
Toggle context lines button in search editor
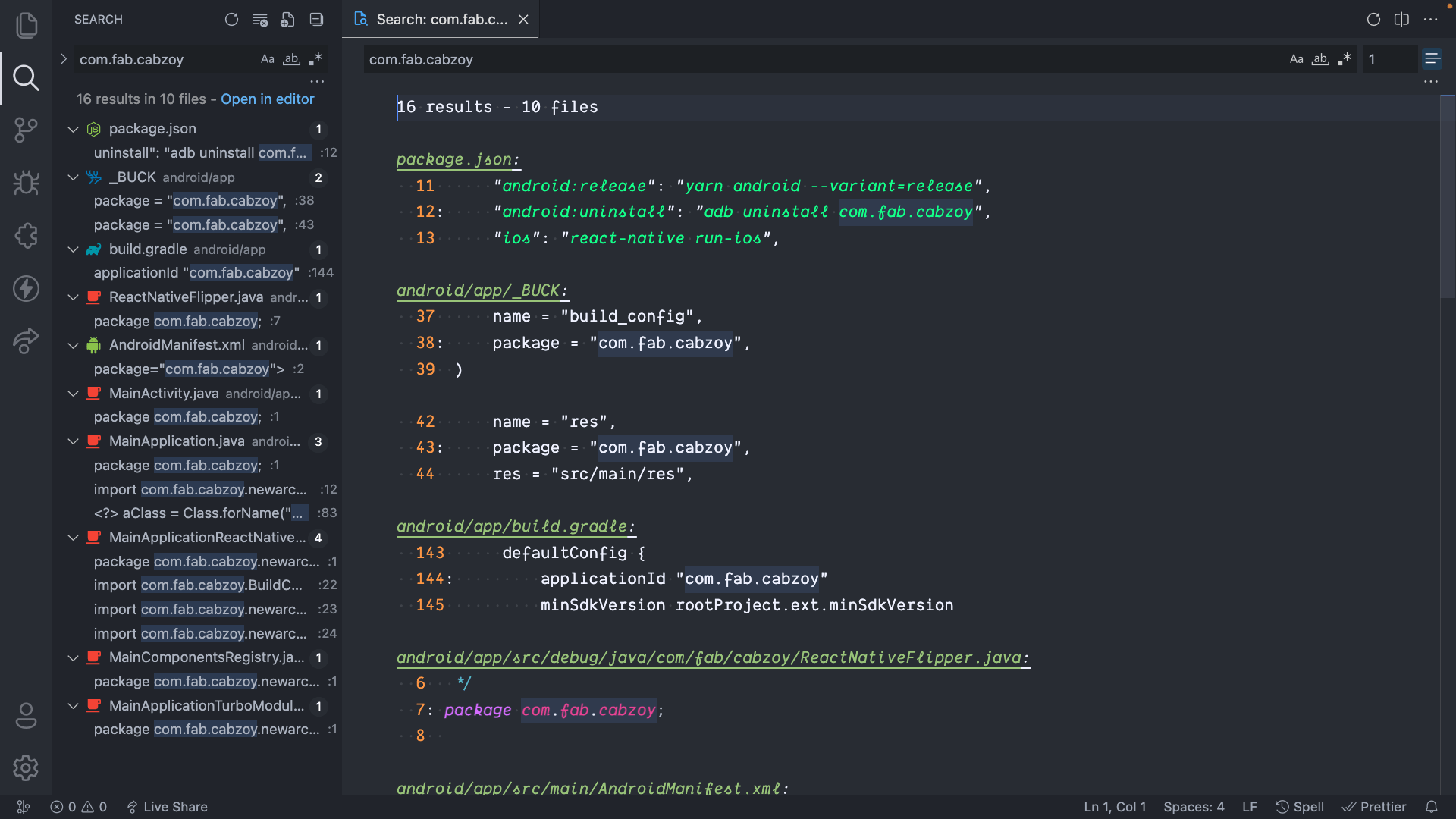pos(1432,59)
